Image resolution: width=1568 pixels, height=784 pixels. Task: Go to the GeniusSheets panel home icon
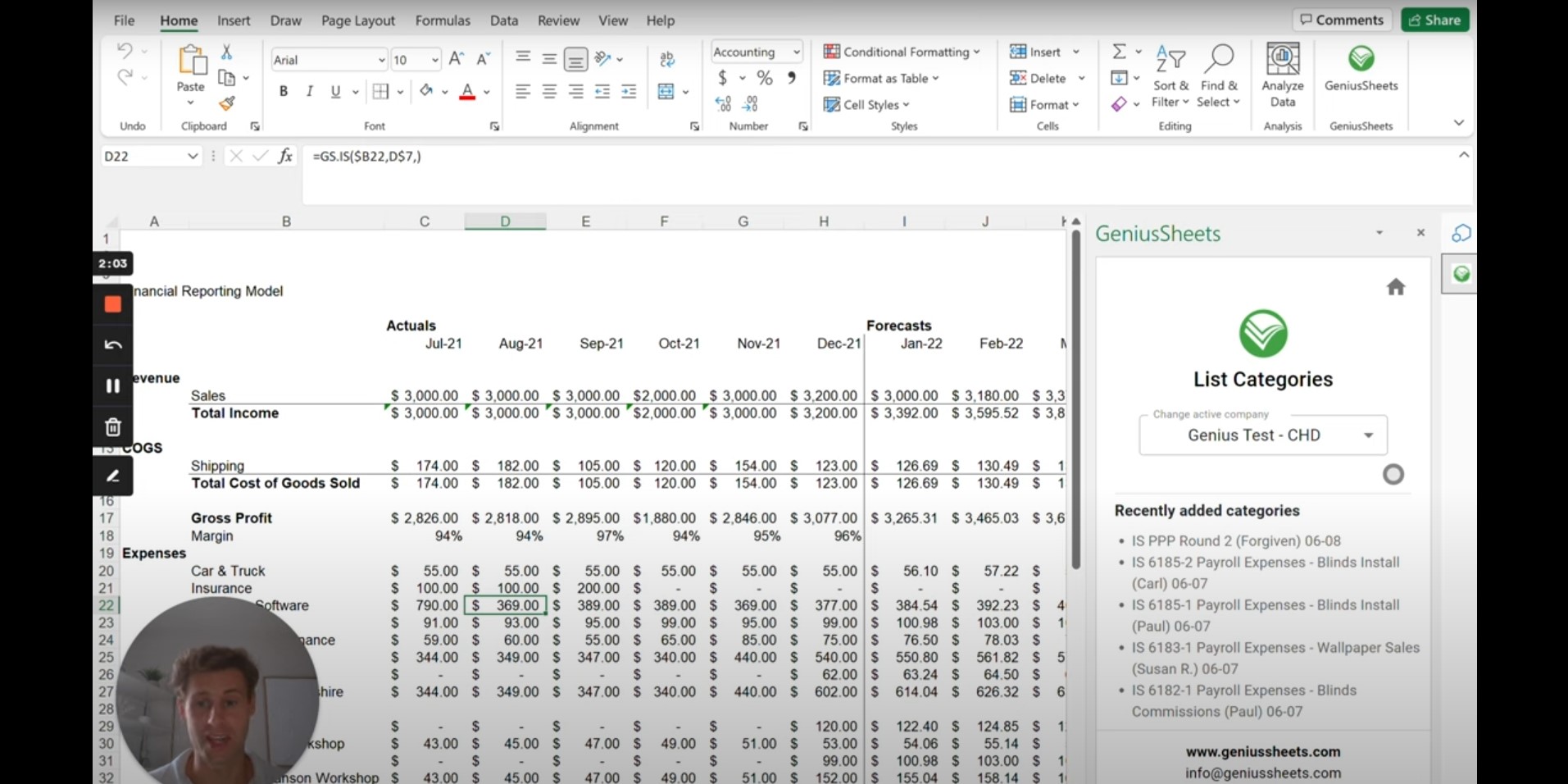point(1396,287)
